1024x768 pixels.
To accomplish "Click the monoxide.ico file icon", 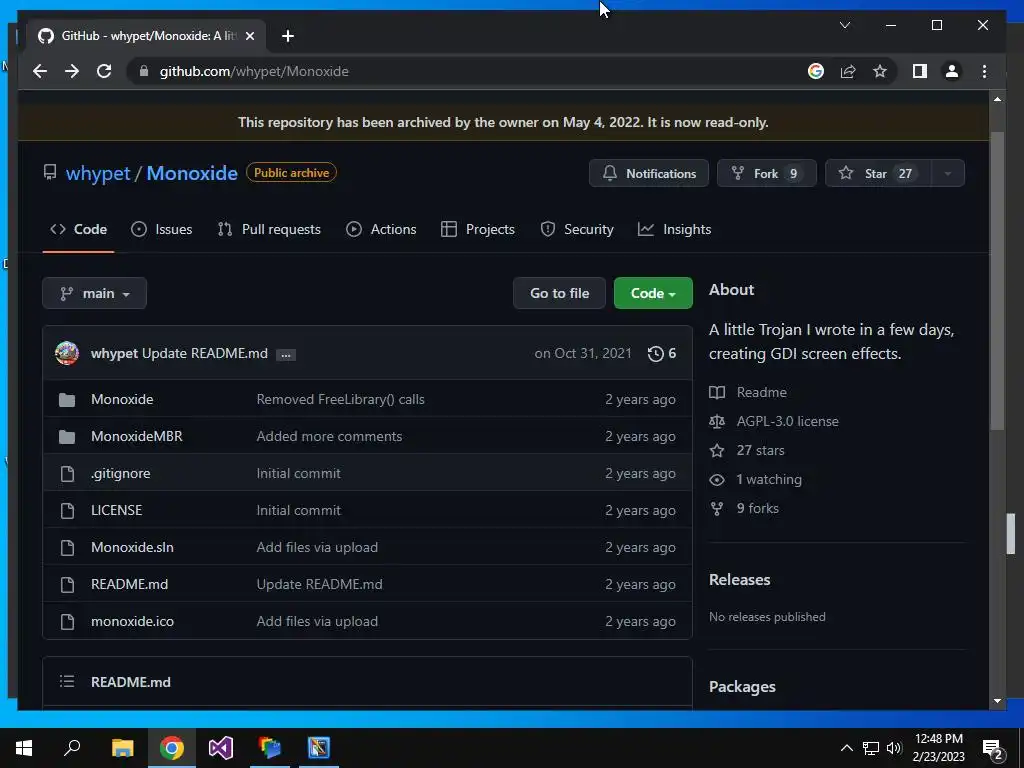I will click(x=67, y=622).
